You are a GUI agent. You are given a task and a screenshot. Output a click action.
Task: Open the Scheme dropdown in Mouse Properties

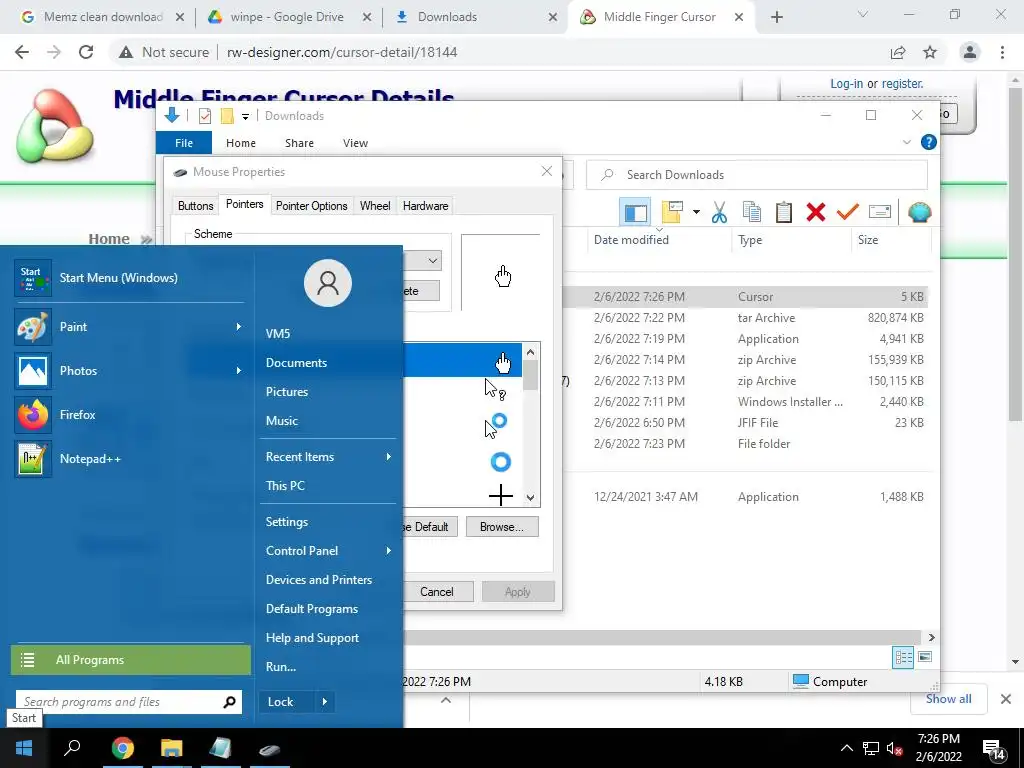[x=432, y=261]
